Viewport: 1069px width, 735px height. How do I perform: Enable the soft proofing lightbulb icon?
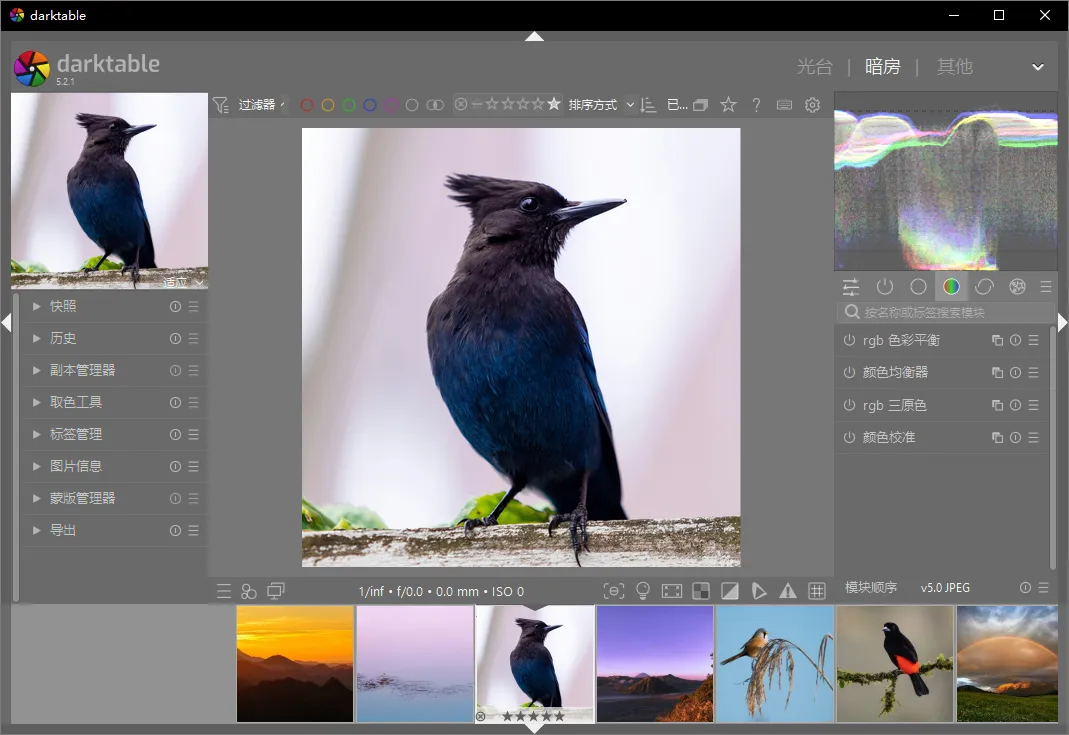tap(643, 591)
